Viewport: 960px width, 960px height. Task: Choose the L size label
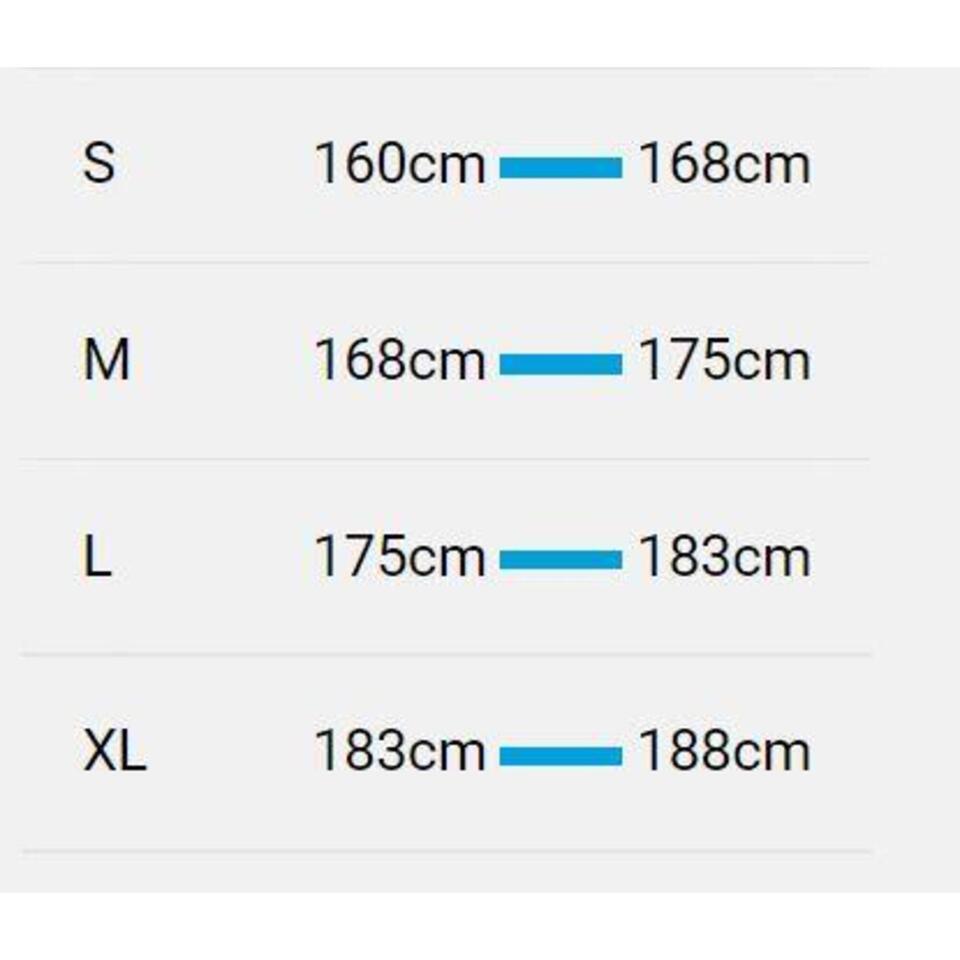click(x=97, y=556)
